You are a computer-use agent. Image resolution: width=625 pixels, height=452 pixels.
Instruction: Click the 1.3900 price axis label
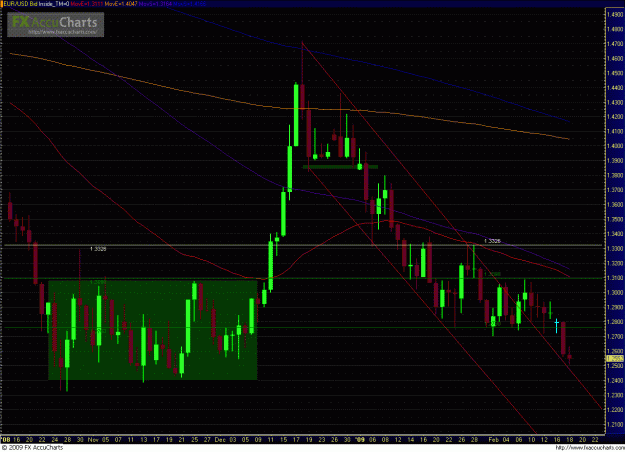[x=615, y=161]
